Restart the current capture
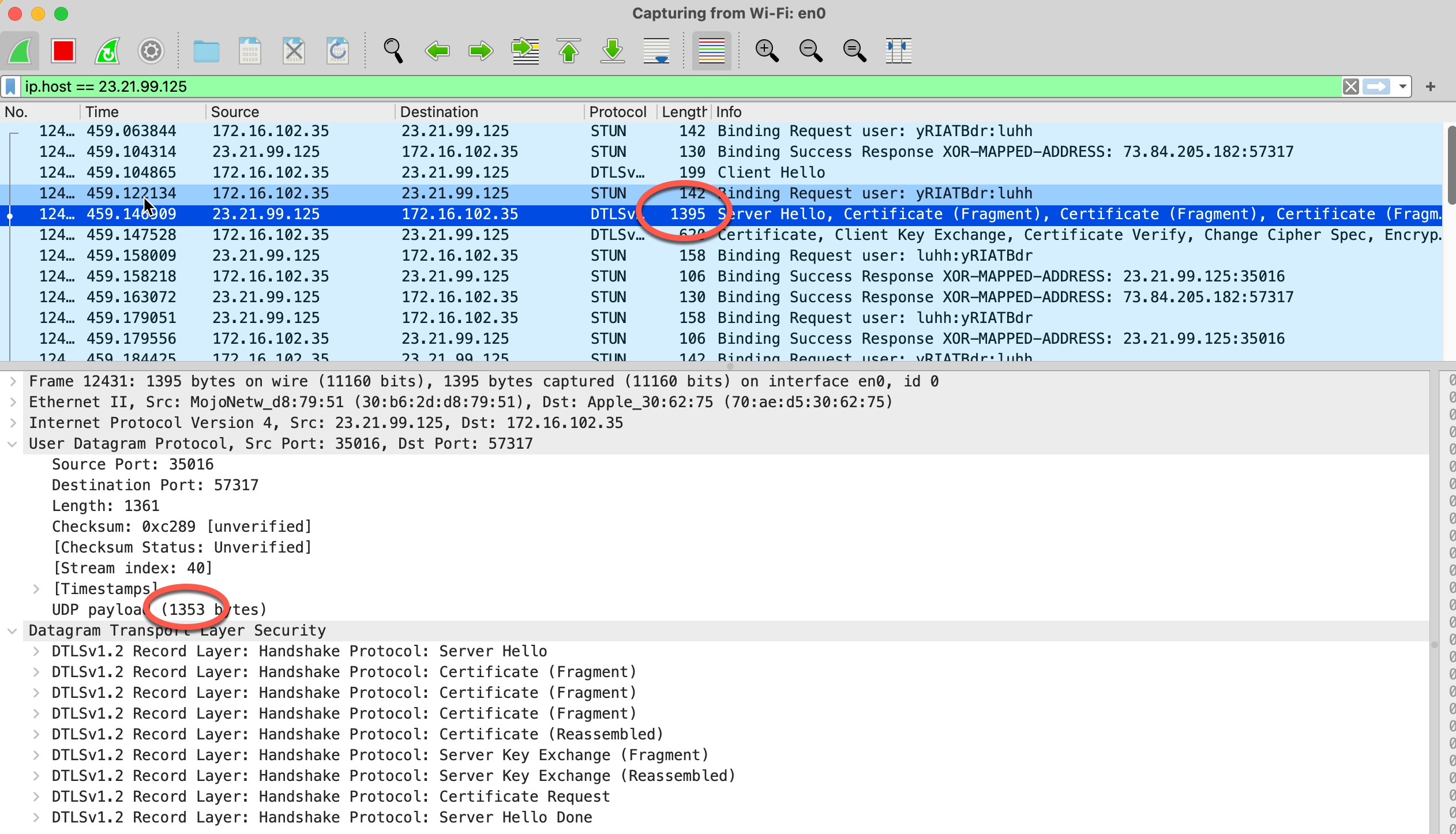The height and width of the screenshot is (834, 1456). tap(107, 51)
